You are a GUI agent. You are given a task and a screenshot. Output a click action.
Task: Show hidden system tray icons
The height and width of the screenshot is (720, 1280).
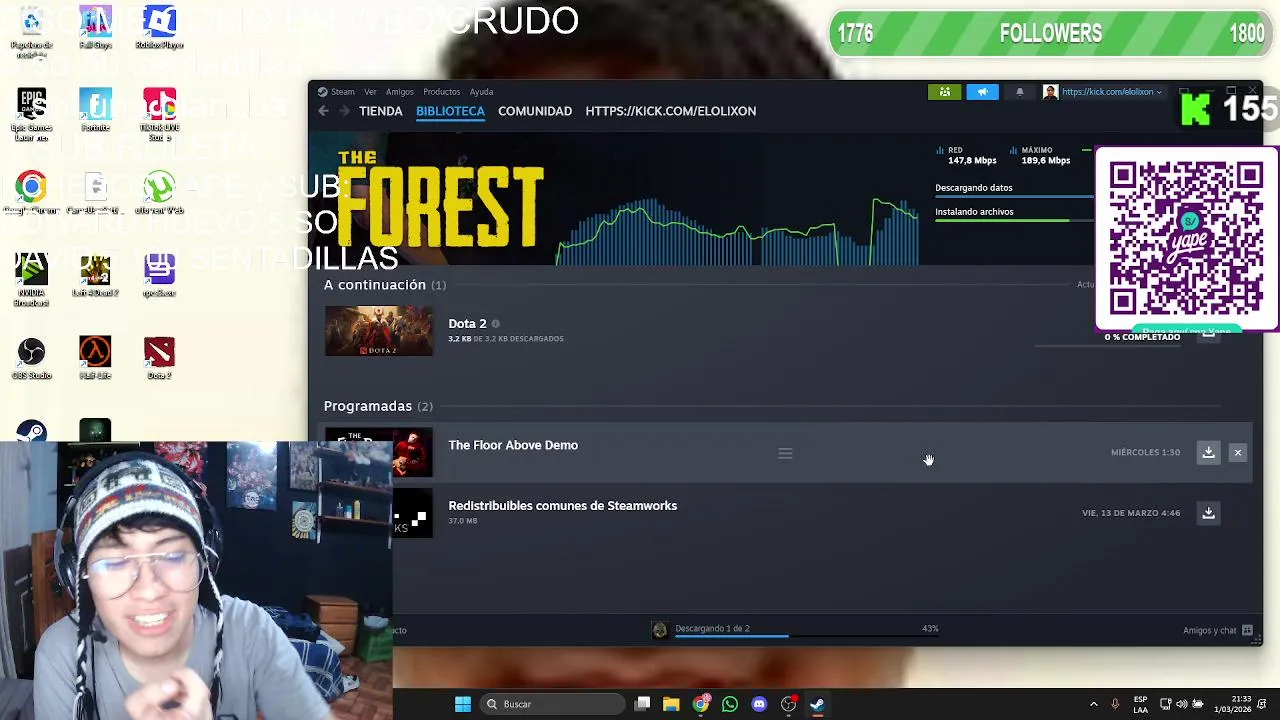click(1093, 704)
